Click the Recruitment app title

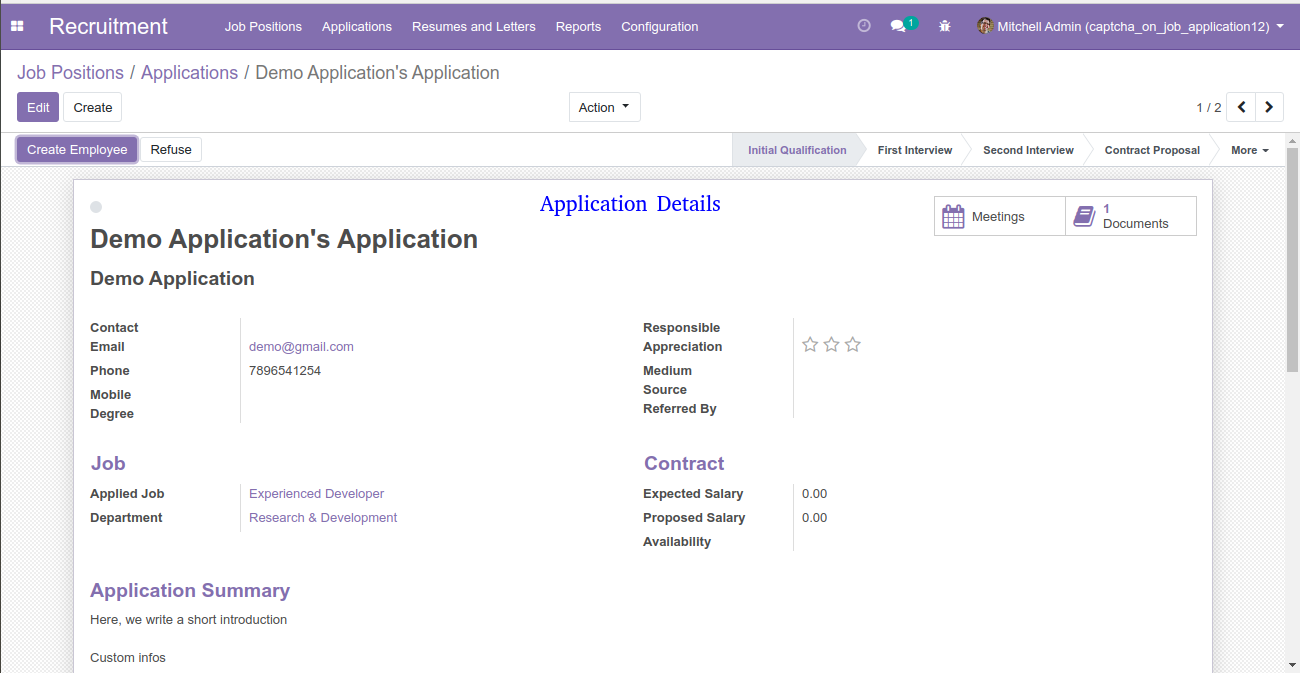click(x=109, y=27)
